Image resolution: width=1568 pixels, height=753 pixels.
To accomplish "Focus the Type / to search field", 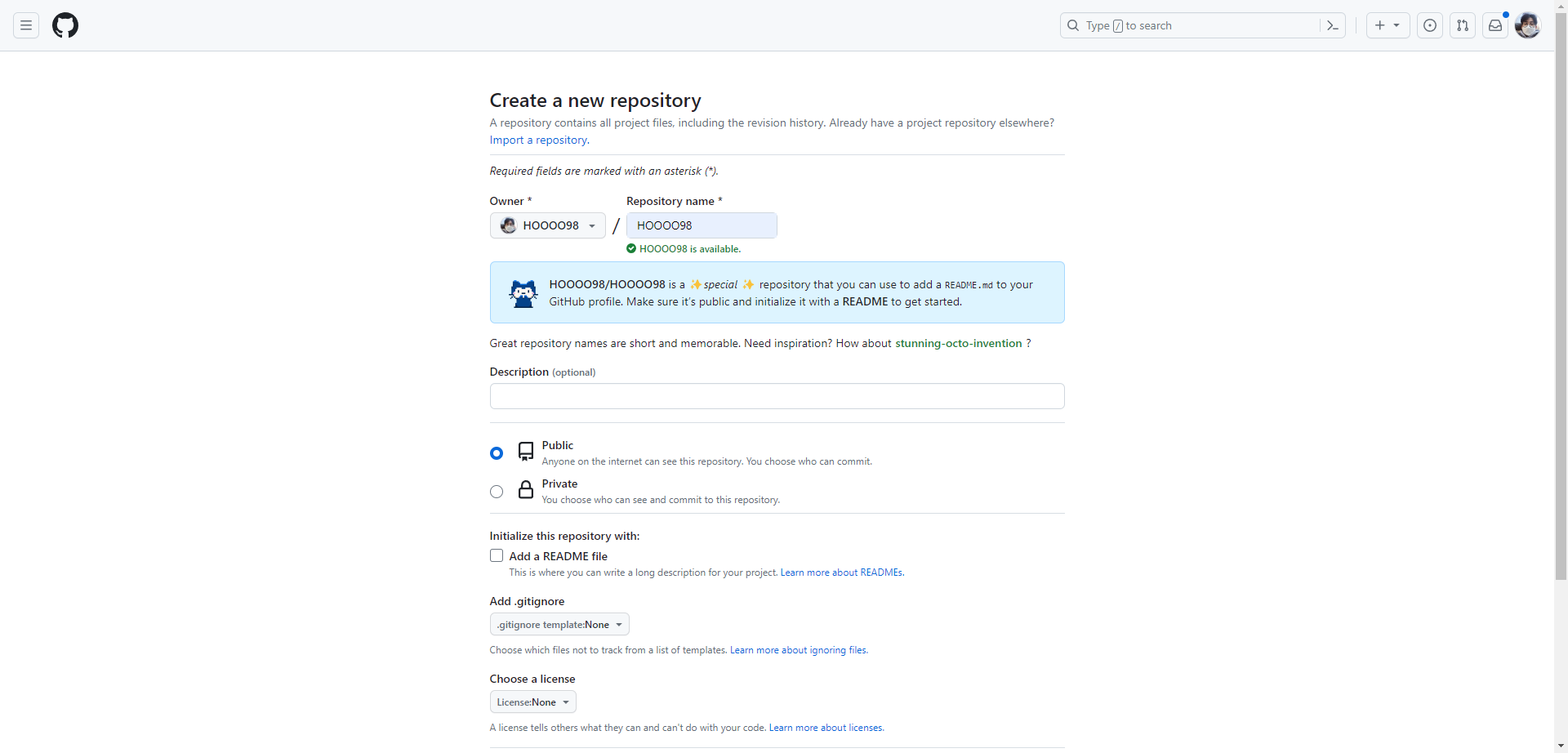I will [x=1202, y=25].
